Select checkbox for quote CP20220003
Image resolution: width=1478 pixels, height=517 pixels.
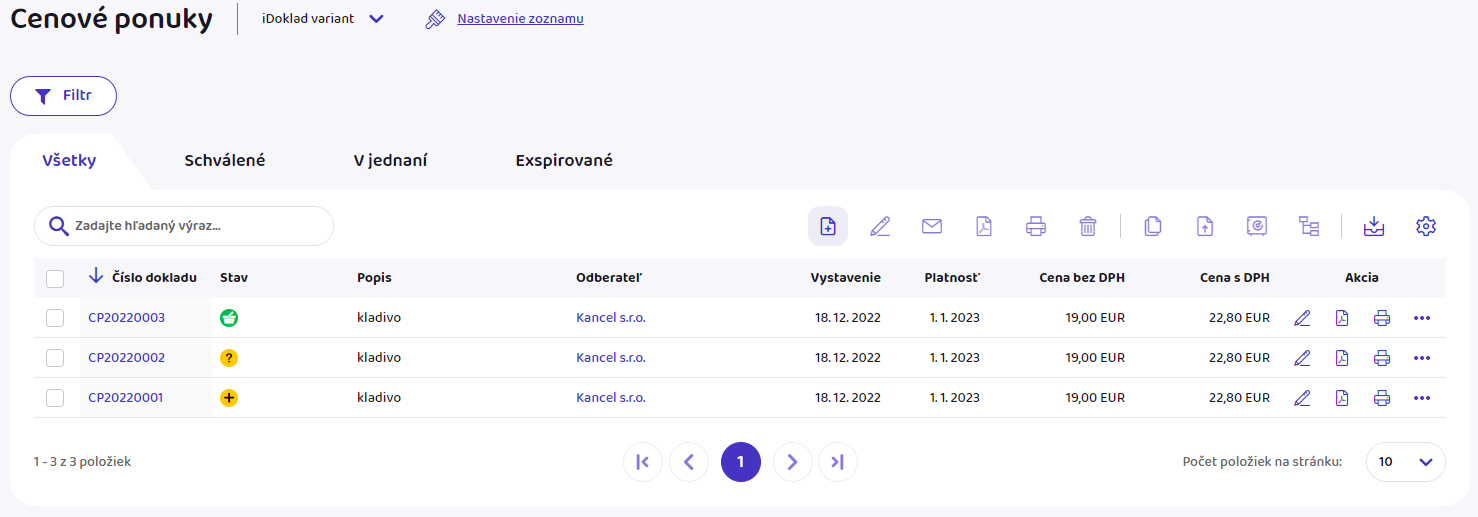[x=55, y=318]
